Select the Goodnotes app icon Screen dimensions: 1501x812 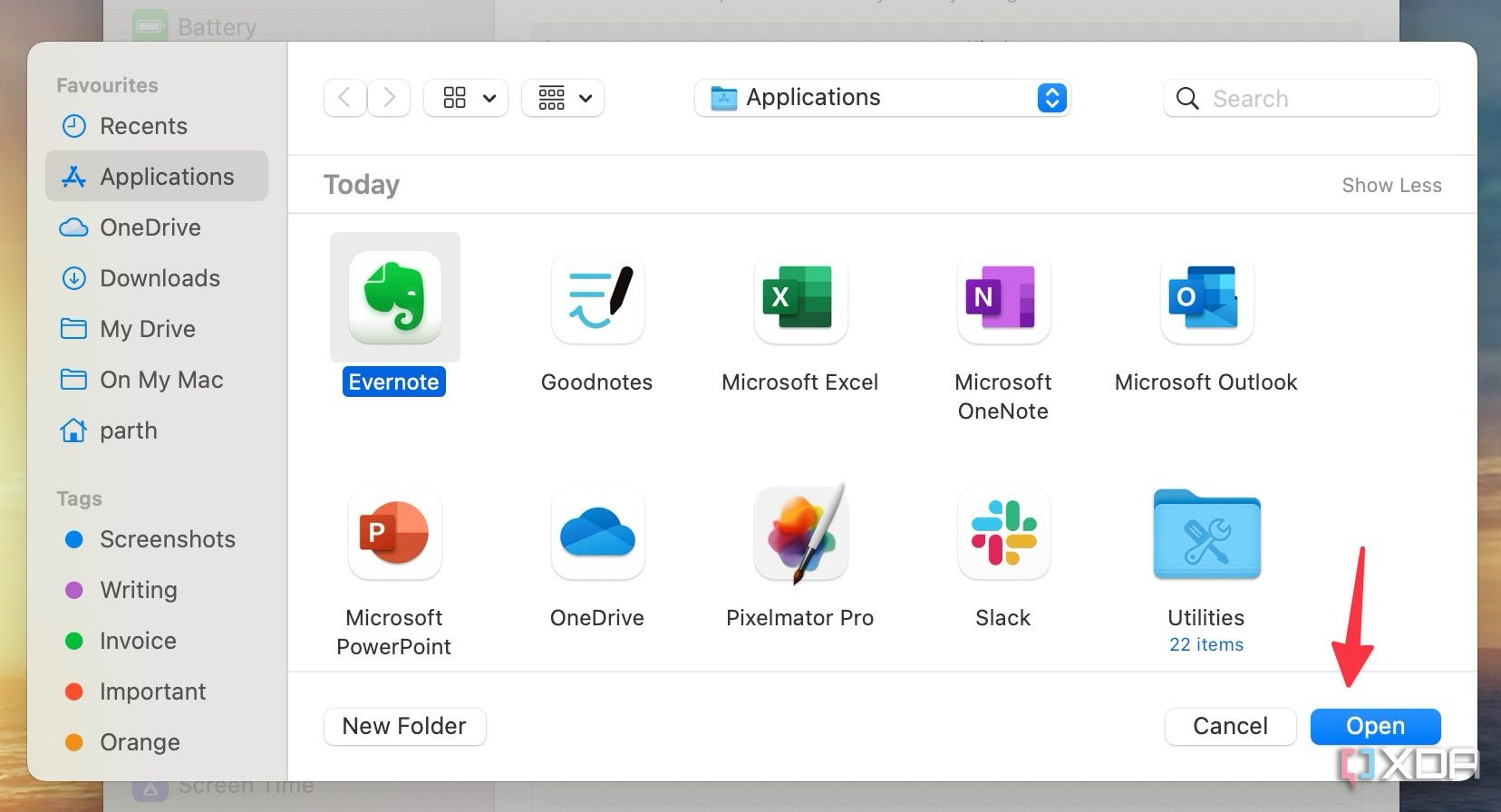tap(597, 297)
